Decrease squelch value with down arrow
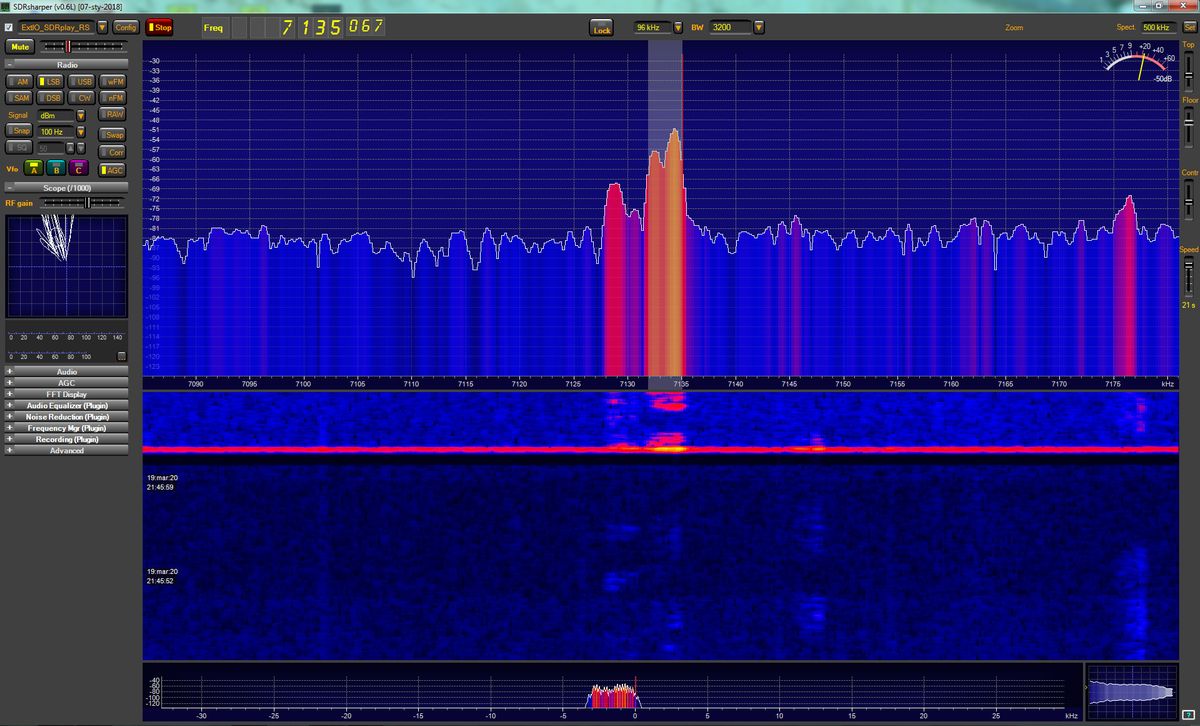 [82, 150]
